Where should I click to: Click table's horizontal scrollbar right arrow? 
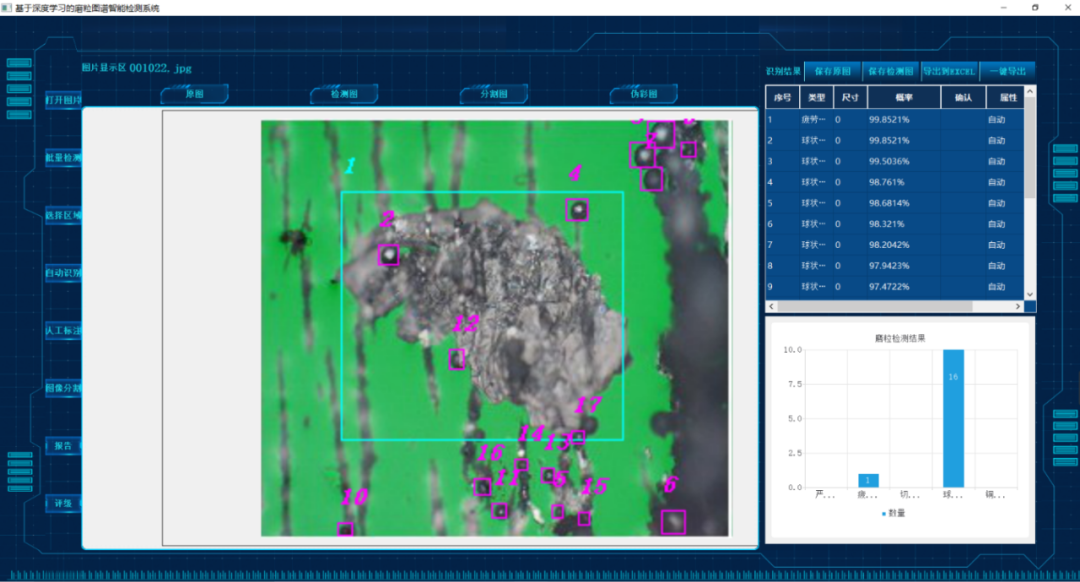click(1018, 306)
